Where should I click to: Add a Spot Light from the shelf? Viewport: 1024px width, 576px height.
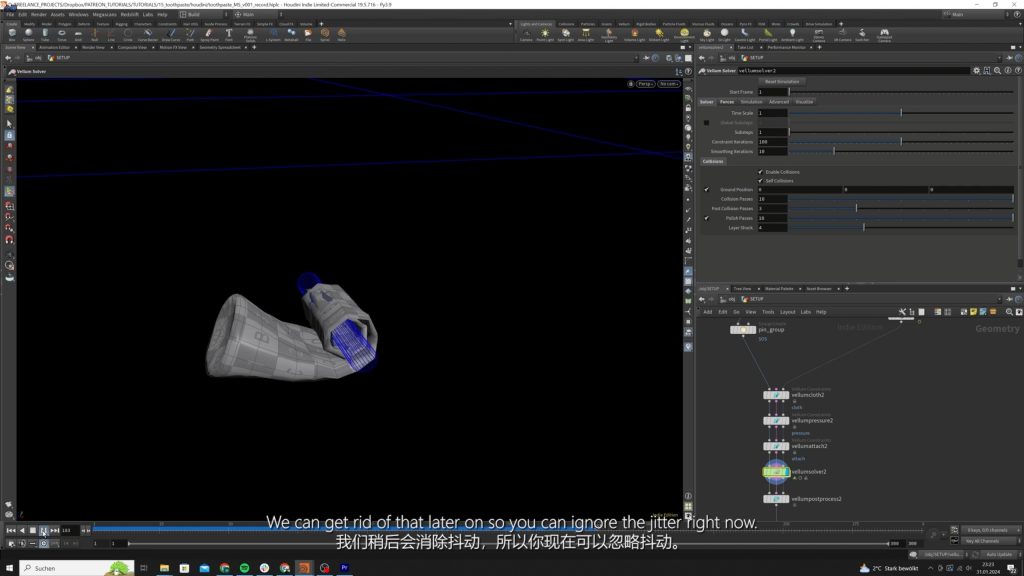tap(566, 35)
